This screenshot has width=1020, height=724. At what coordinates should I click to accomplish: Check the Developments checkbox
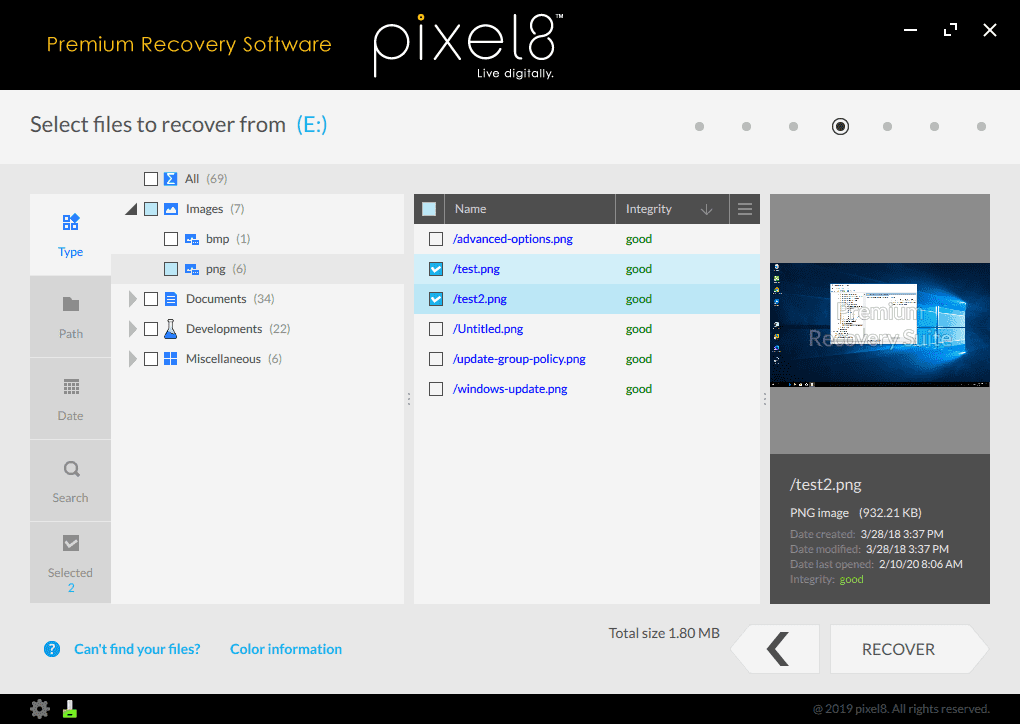pyautogui.click(x=151, y=328)
